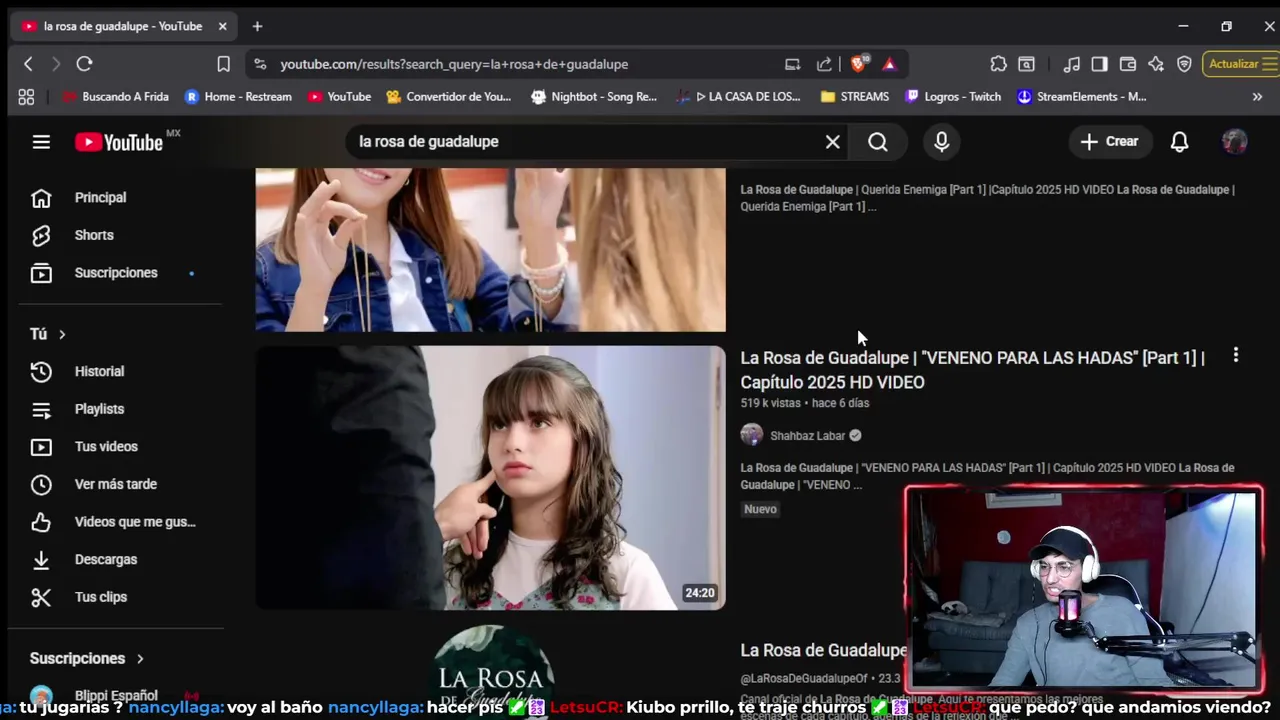The image size is (1280, 720).
Task: Open Leo AI sparkle icon
Action: coord(1156,64)
